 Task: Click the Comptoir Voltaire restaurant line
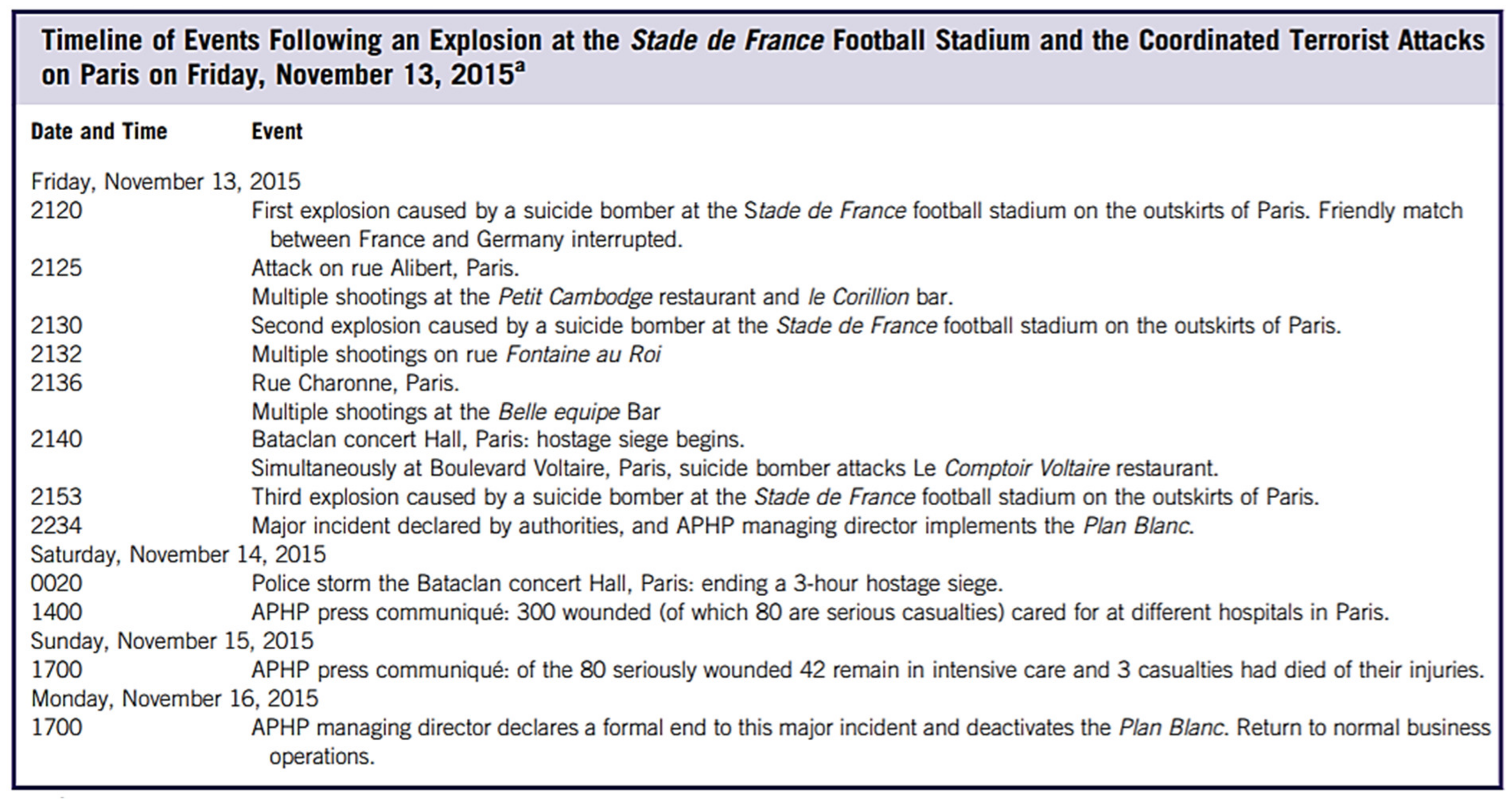click(735, 468)
